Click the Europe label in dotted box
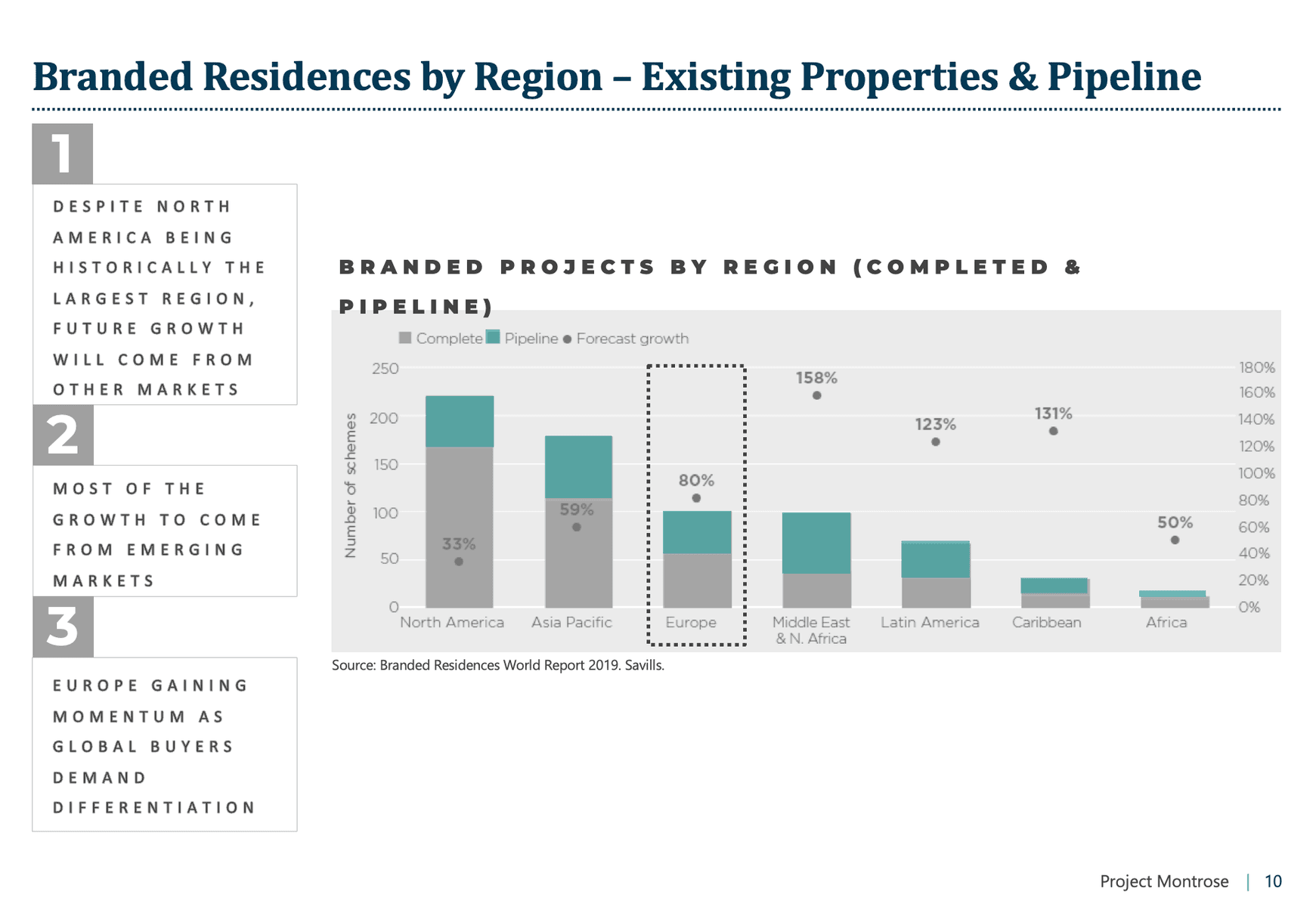 [x=691, y=622]
